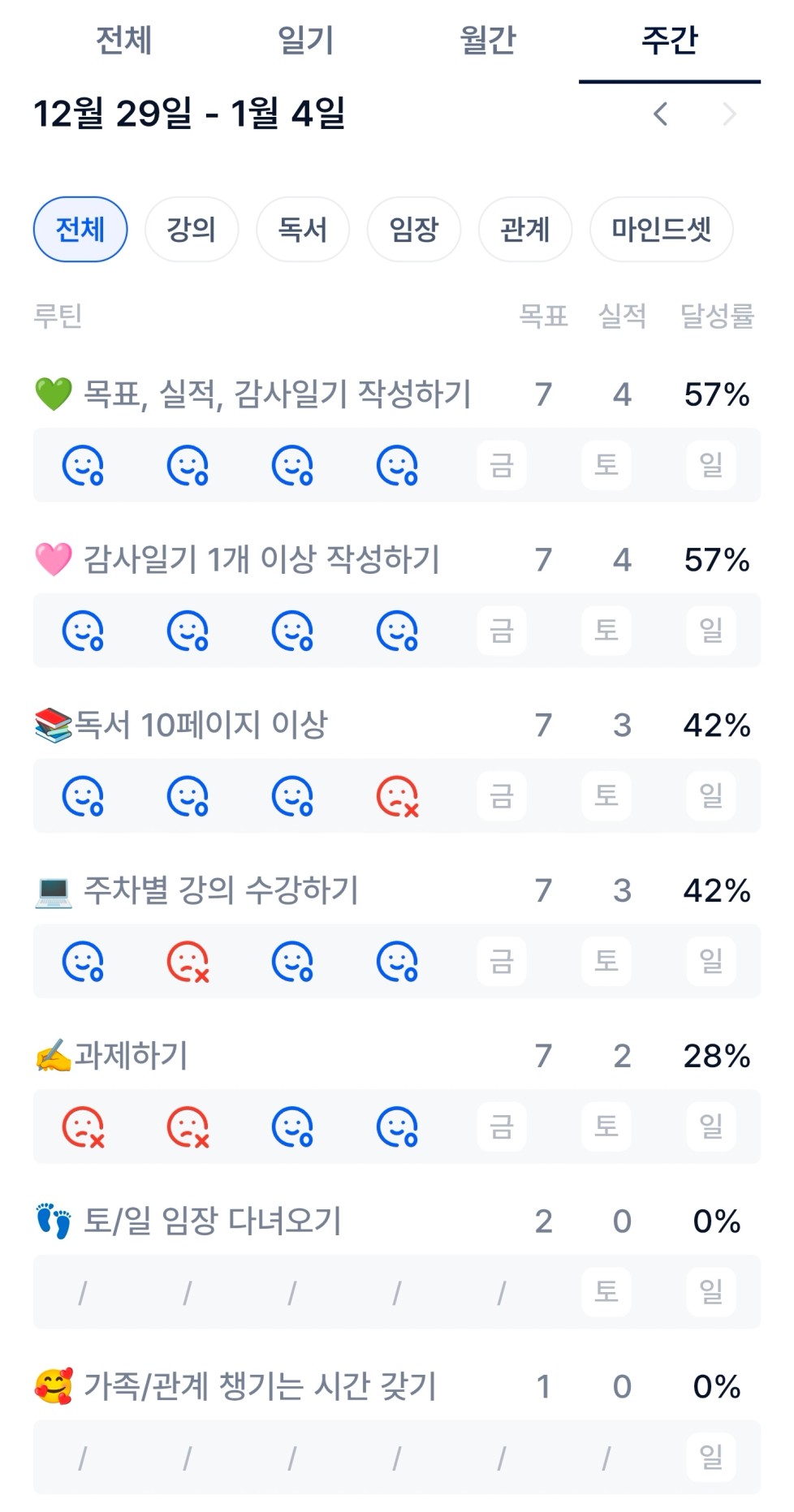The width and height of the screenshot is (794, 1512).
Task: Click red sad face under 주차별 강의 수강하기
Action: click(188, 962)
